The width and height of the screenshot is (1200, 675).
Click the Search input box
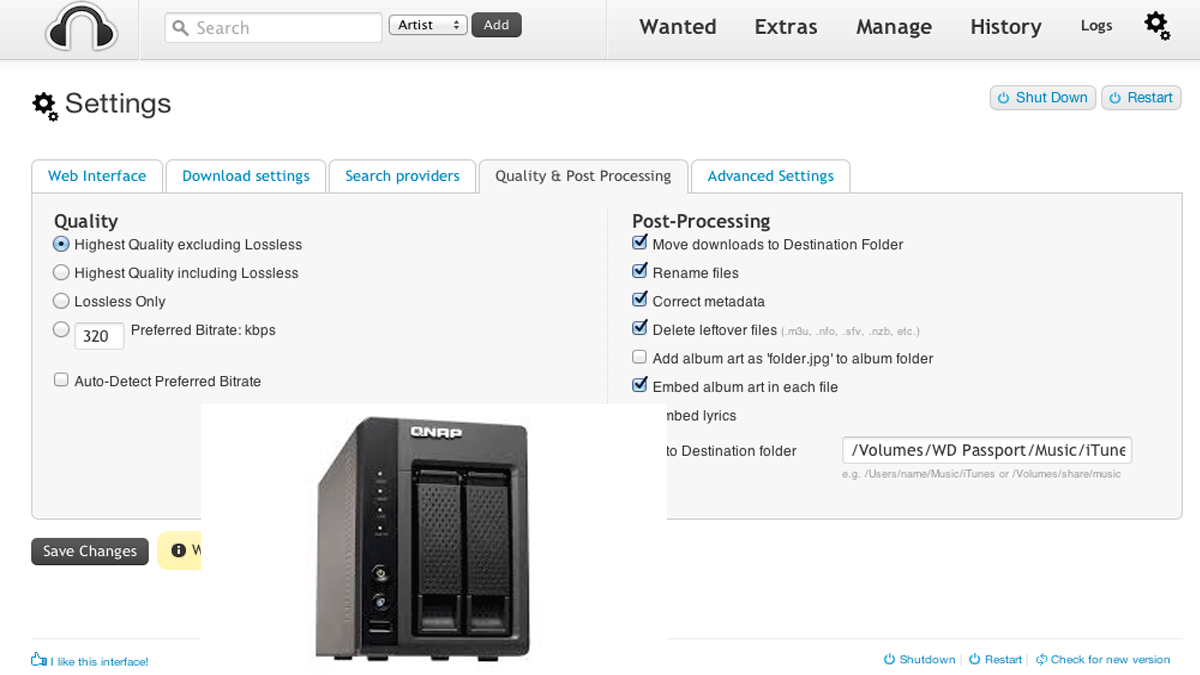click(273, 28)
